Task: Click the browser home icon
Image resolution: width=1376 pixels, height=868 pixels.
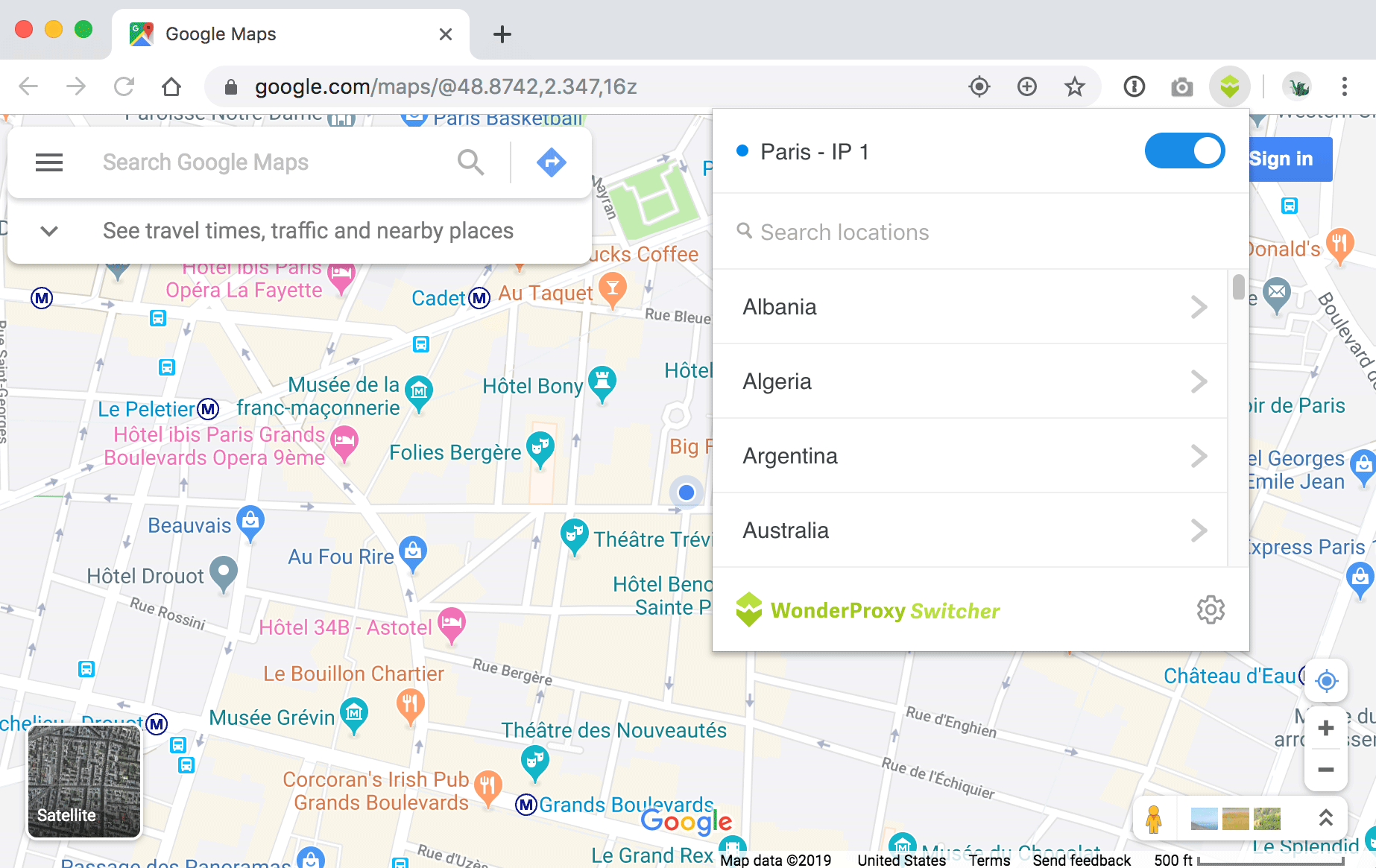Action: coord(171,87)
